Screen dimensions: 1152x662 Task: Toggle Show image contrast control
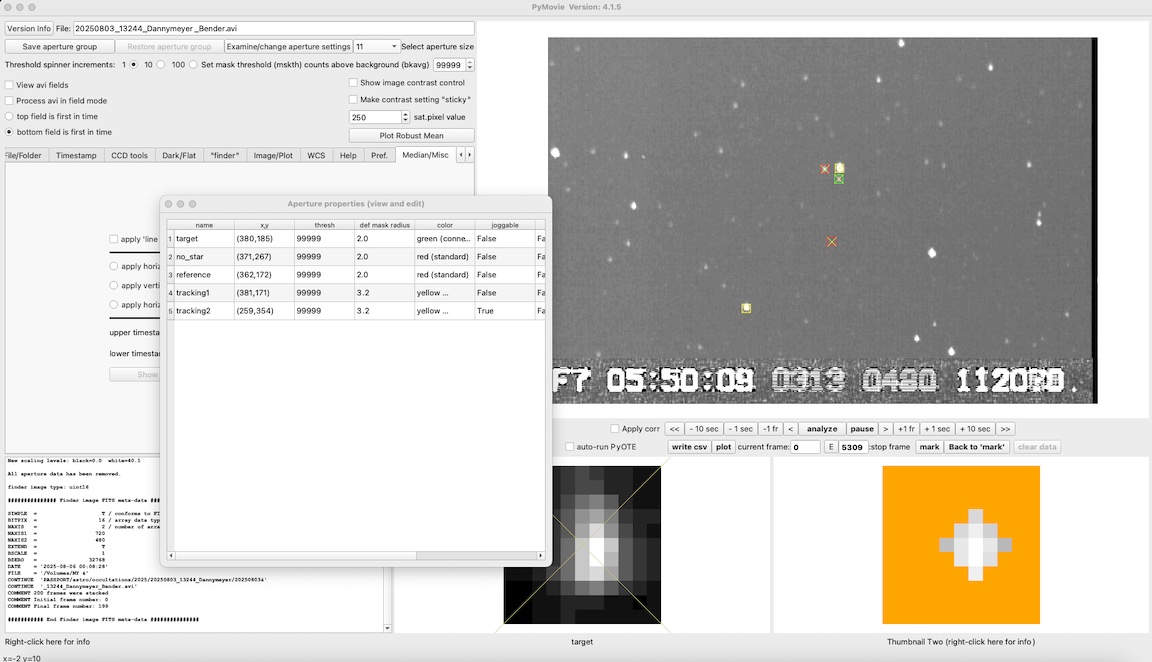coord(353,83)
